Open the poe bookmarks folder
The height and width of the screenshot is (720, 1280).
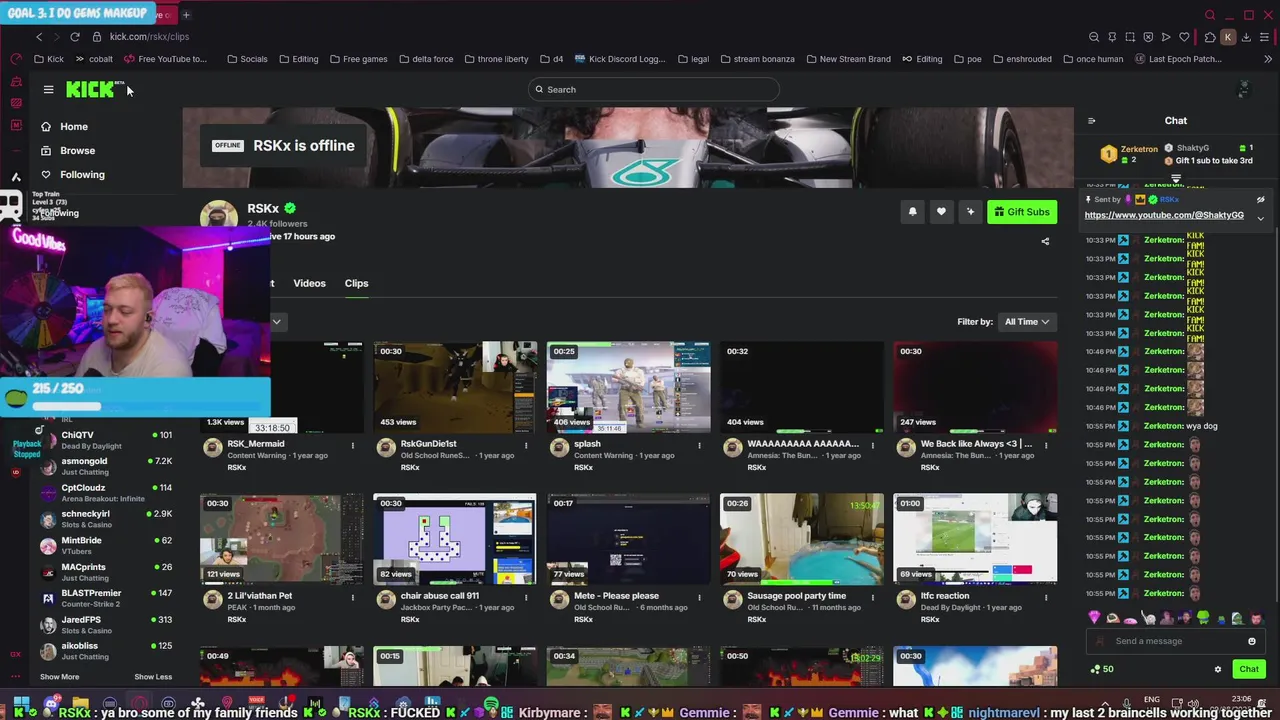pos(967,59)
